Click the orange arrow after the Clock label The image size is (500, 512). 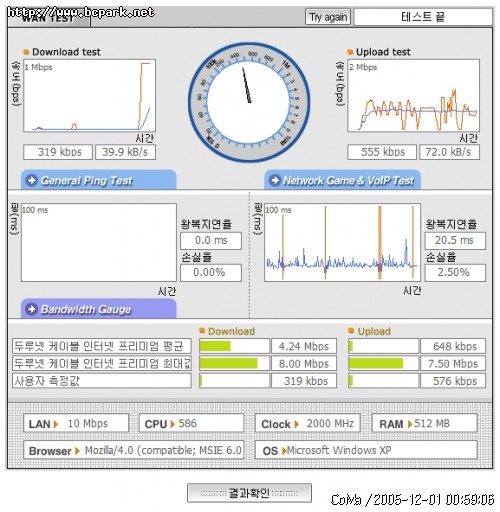(296, 424)
